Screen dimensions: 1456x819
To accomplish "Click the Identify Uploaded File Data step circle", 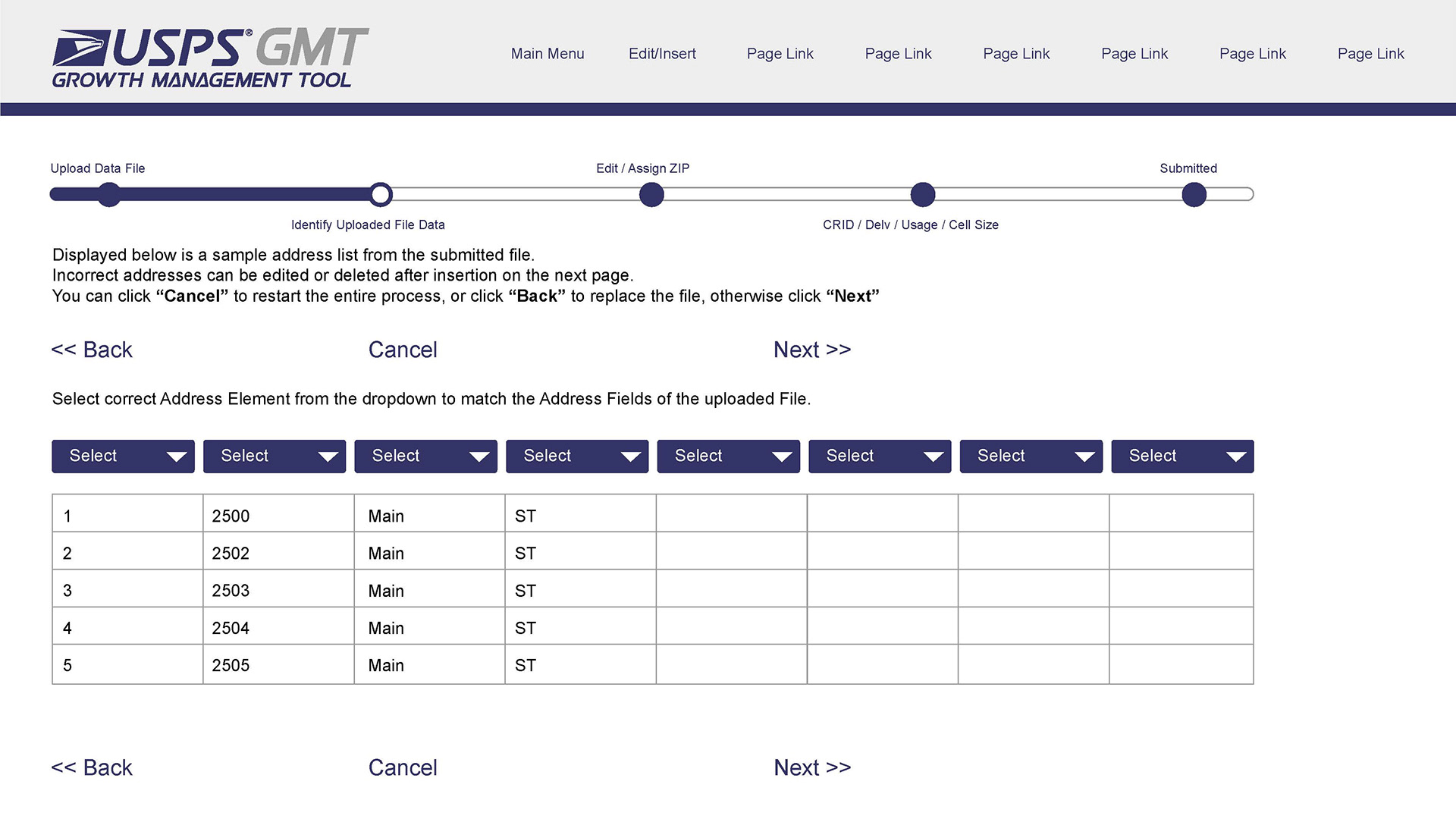I will click(381, 195).
